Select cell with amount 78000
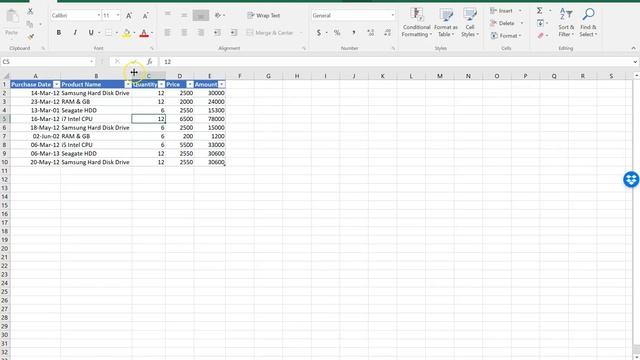The height and width of the screenshot is (360, 640). coord(209,119)
